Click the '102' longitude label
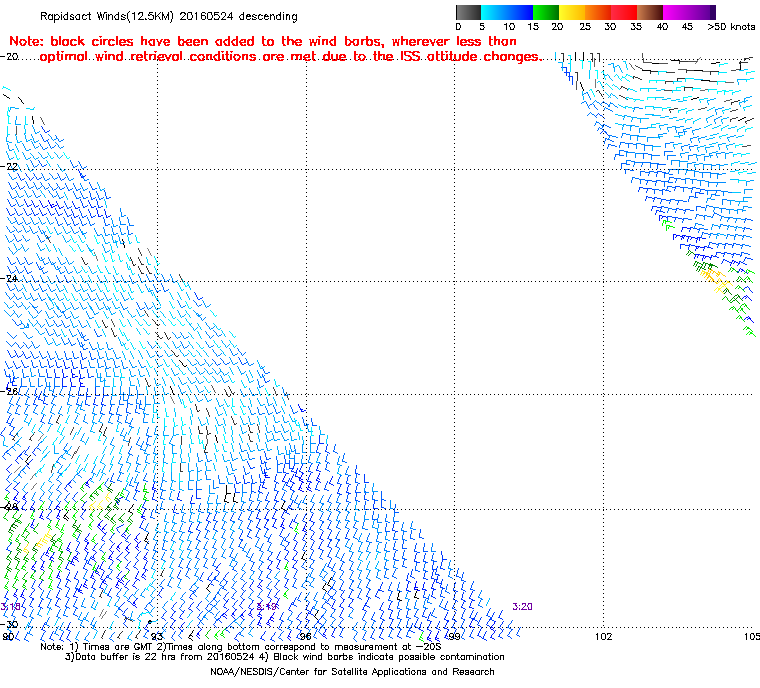The image size is (760, 688). coord(603,636)
